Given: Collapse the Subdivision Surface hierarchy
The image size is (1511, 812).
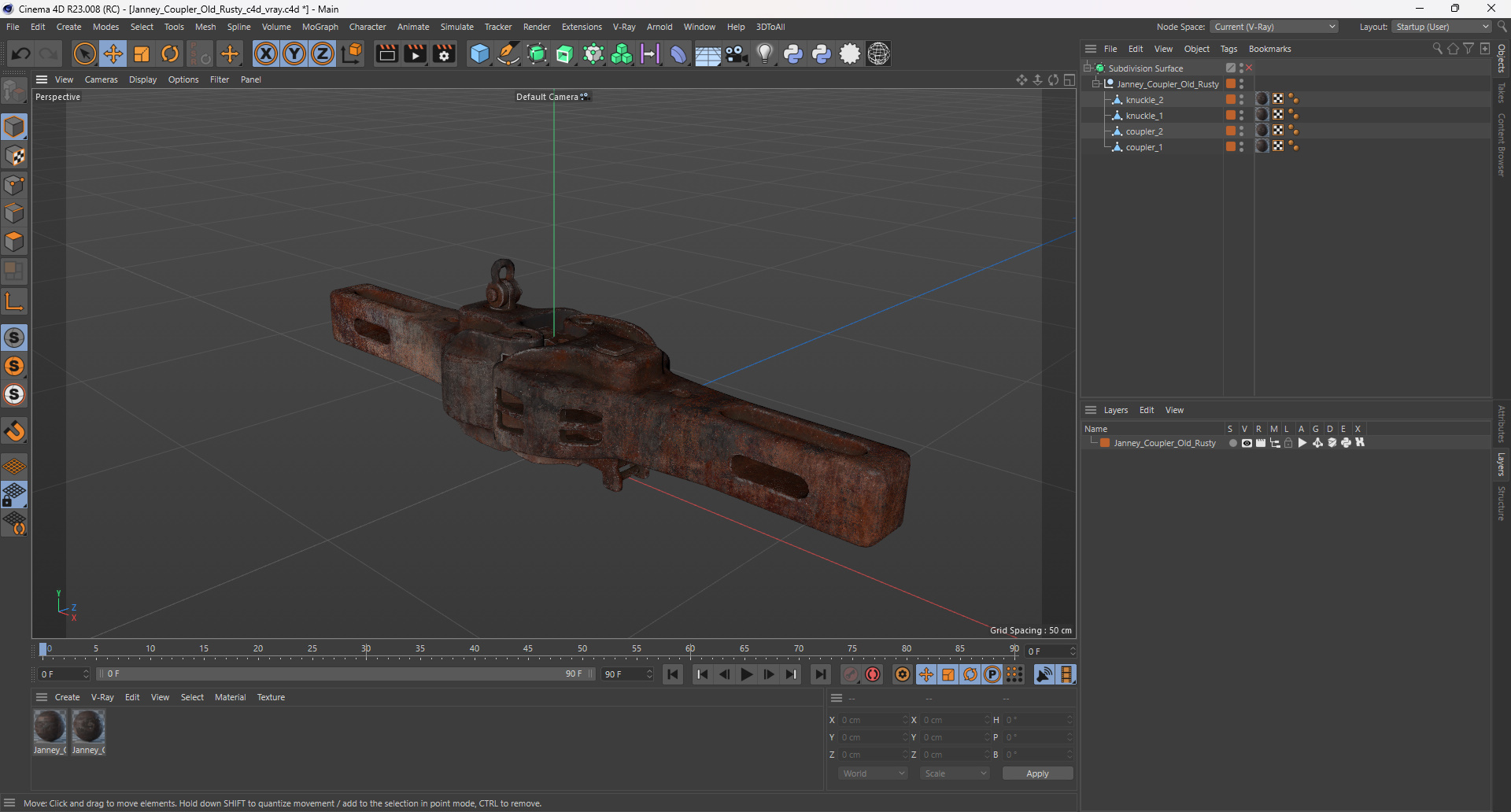Looking at the screenshot, I should [1087, 68].
